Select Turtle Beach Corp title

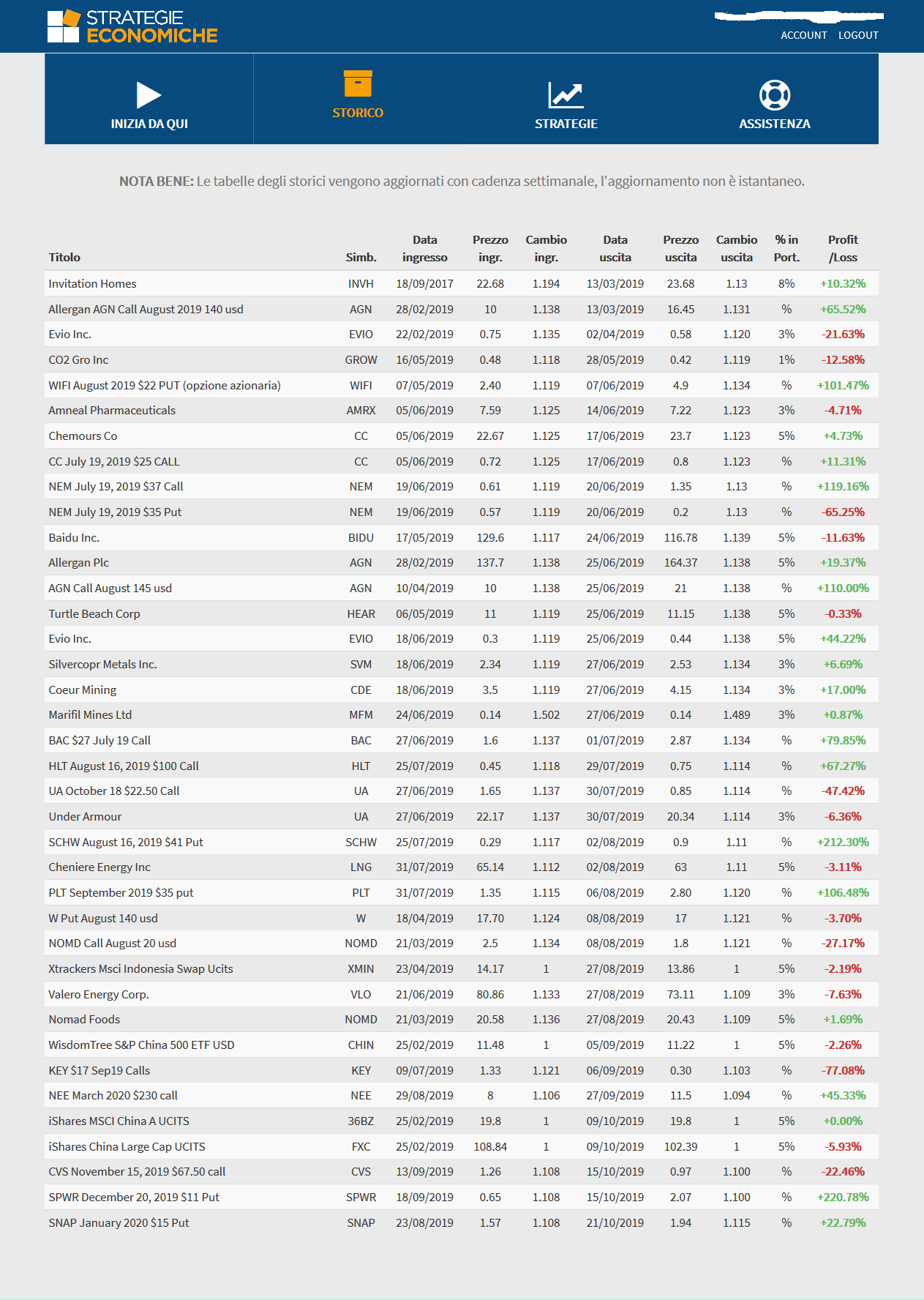point(94,613)
